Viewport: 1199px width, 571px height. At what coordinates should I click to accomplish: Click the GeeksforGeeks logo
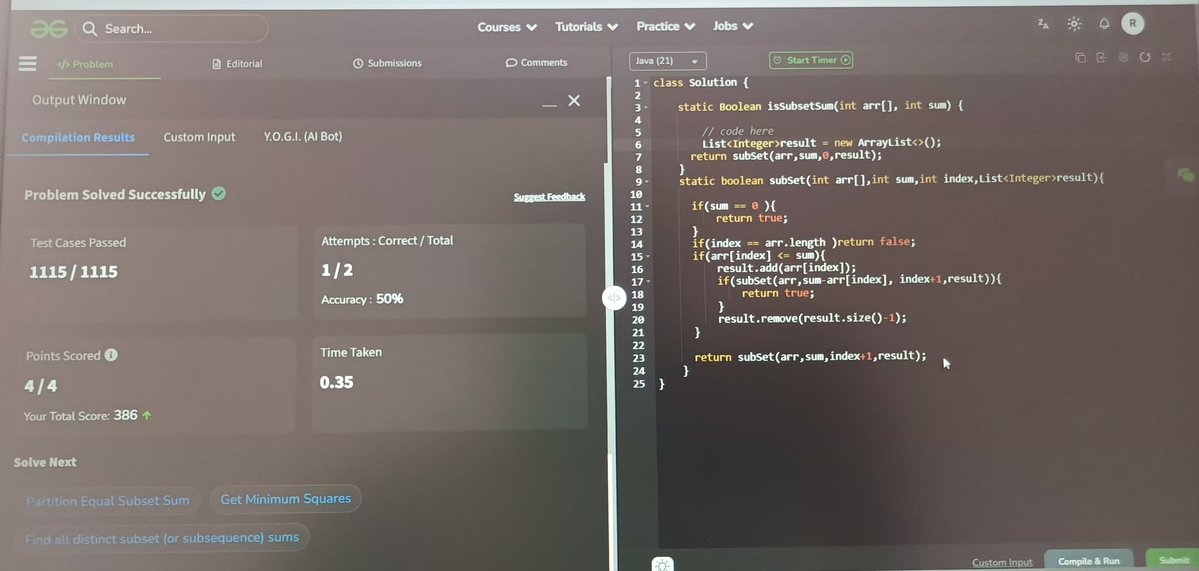pyautogui.click(x=49, y=29)
